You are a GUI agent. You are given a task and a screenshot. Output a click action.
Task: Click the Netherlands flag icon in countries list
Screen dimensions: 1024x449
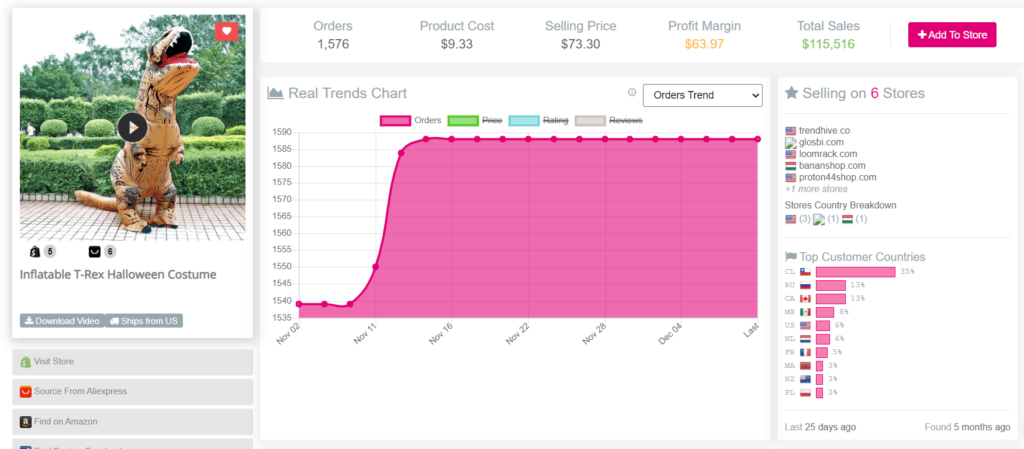pyautogui.click(x=805, y=339)
